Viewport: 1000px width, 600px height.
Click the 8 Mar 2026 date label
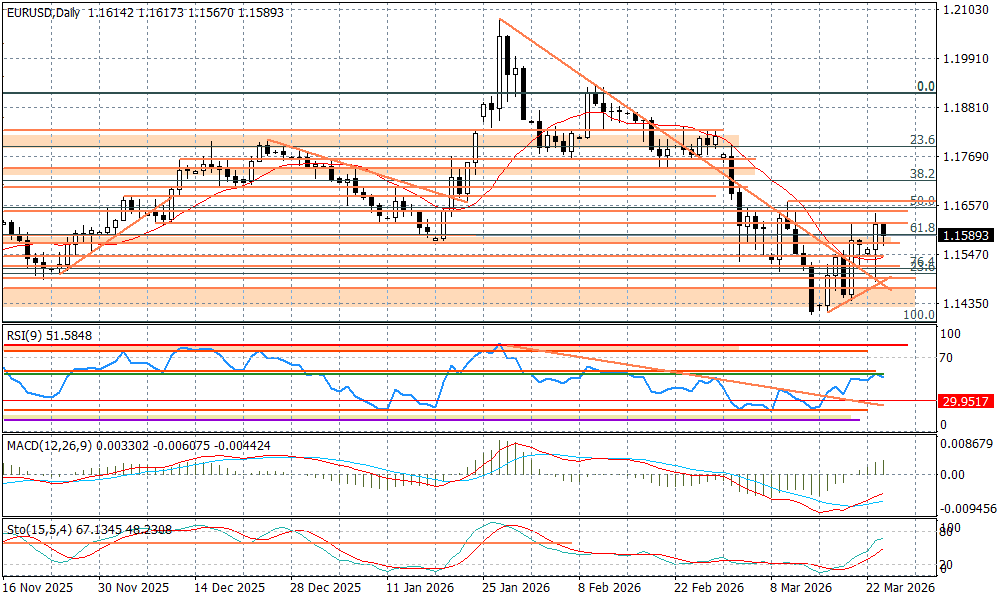(x=800, y=588)
